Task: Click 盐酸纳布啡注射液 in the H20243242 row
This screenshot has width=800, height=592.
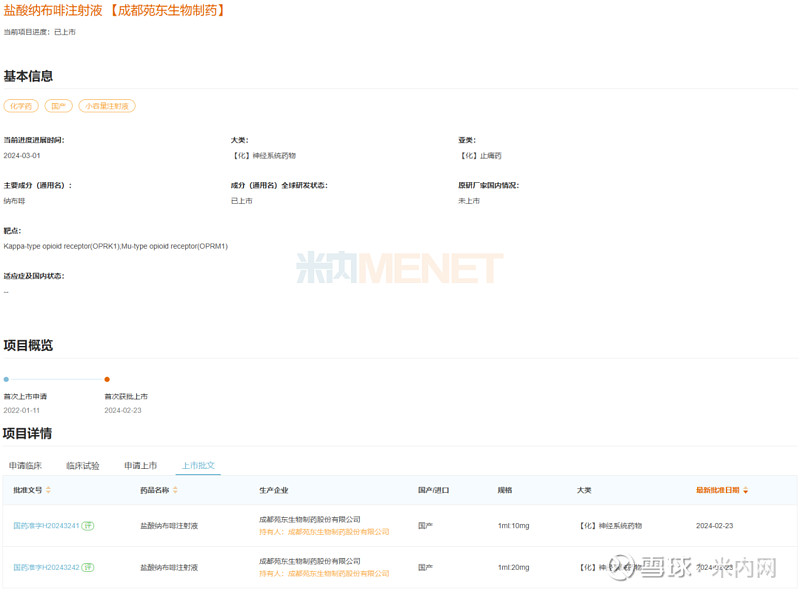Action: (x=169, y=568)
